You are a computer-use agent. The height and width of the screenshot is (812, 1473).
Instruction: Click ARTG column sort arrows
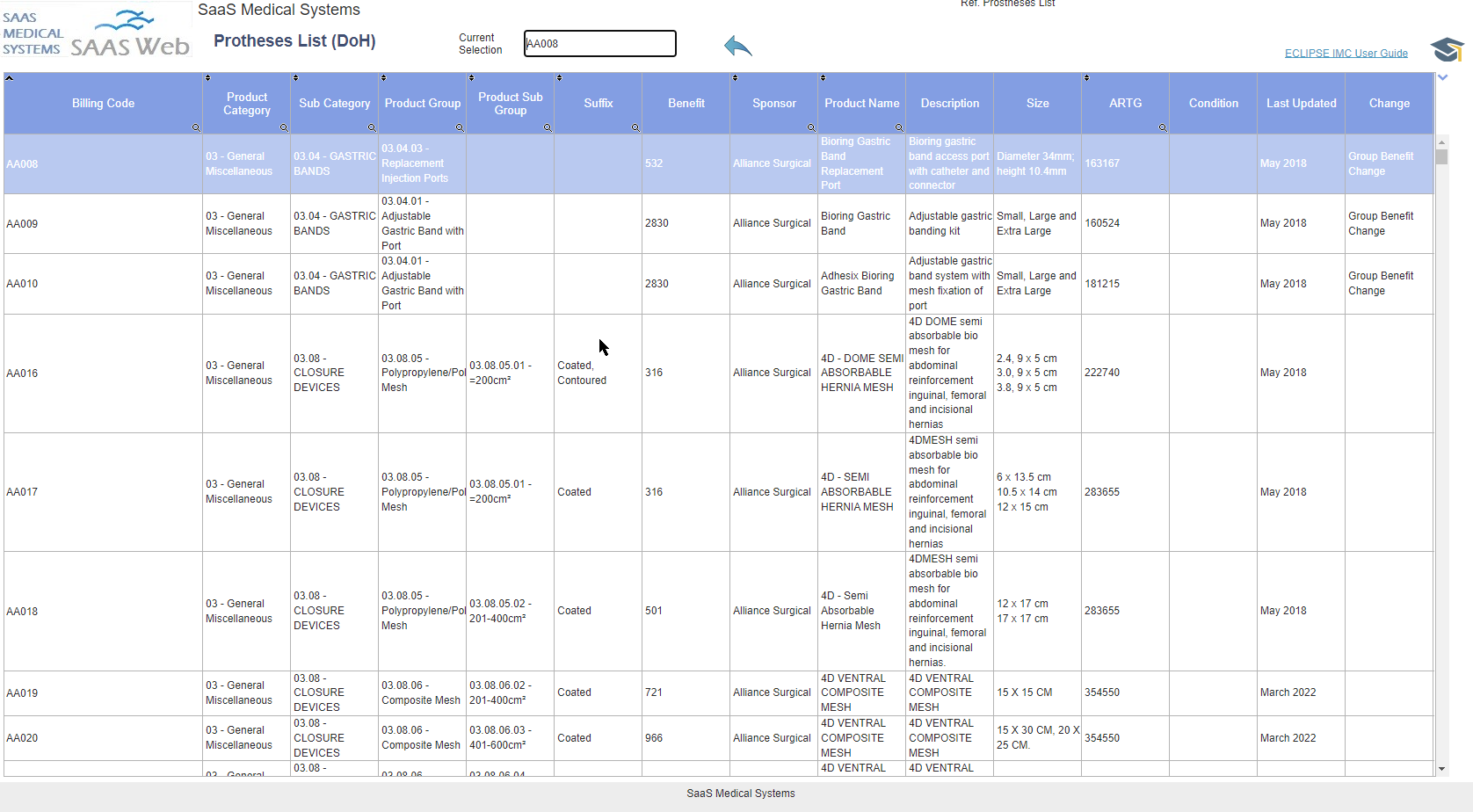(x=1086, y=78)
